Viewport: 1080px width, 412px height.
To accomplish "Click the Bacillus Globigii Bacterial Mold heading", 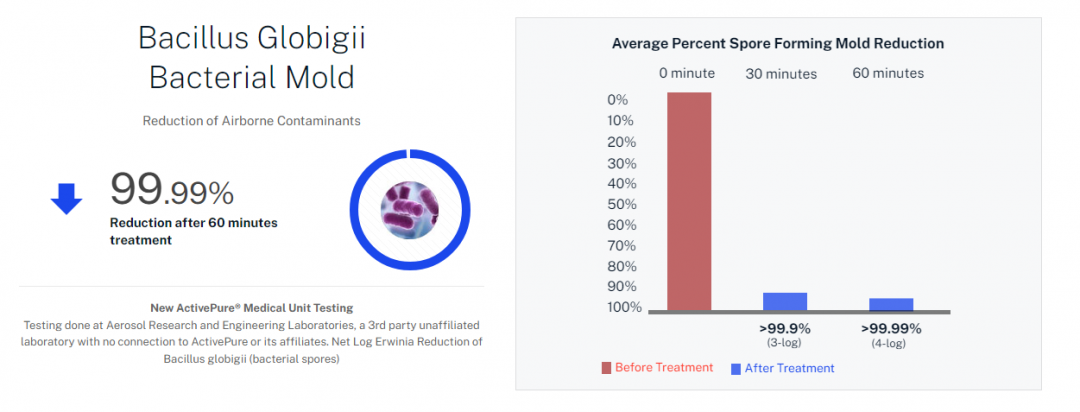I will click(x=251, y=56).
